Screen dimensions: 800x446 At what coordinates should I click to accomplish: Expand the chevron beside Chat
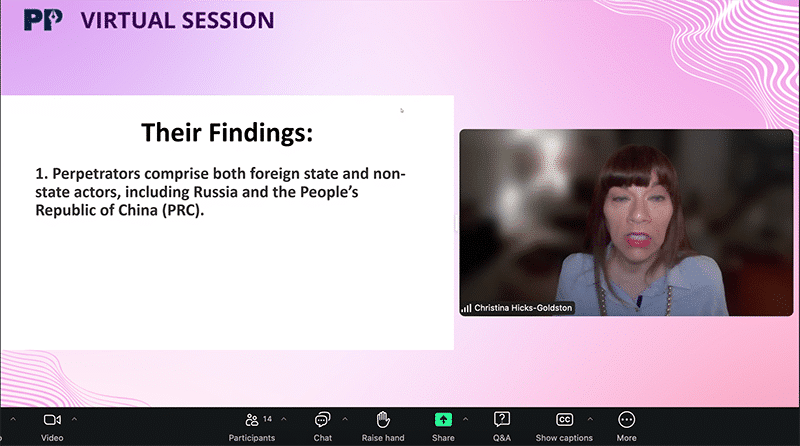(344, 419)
